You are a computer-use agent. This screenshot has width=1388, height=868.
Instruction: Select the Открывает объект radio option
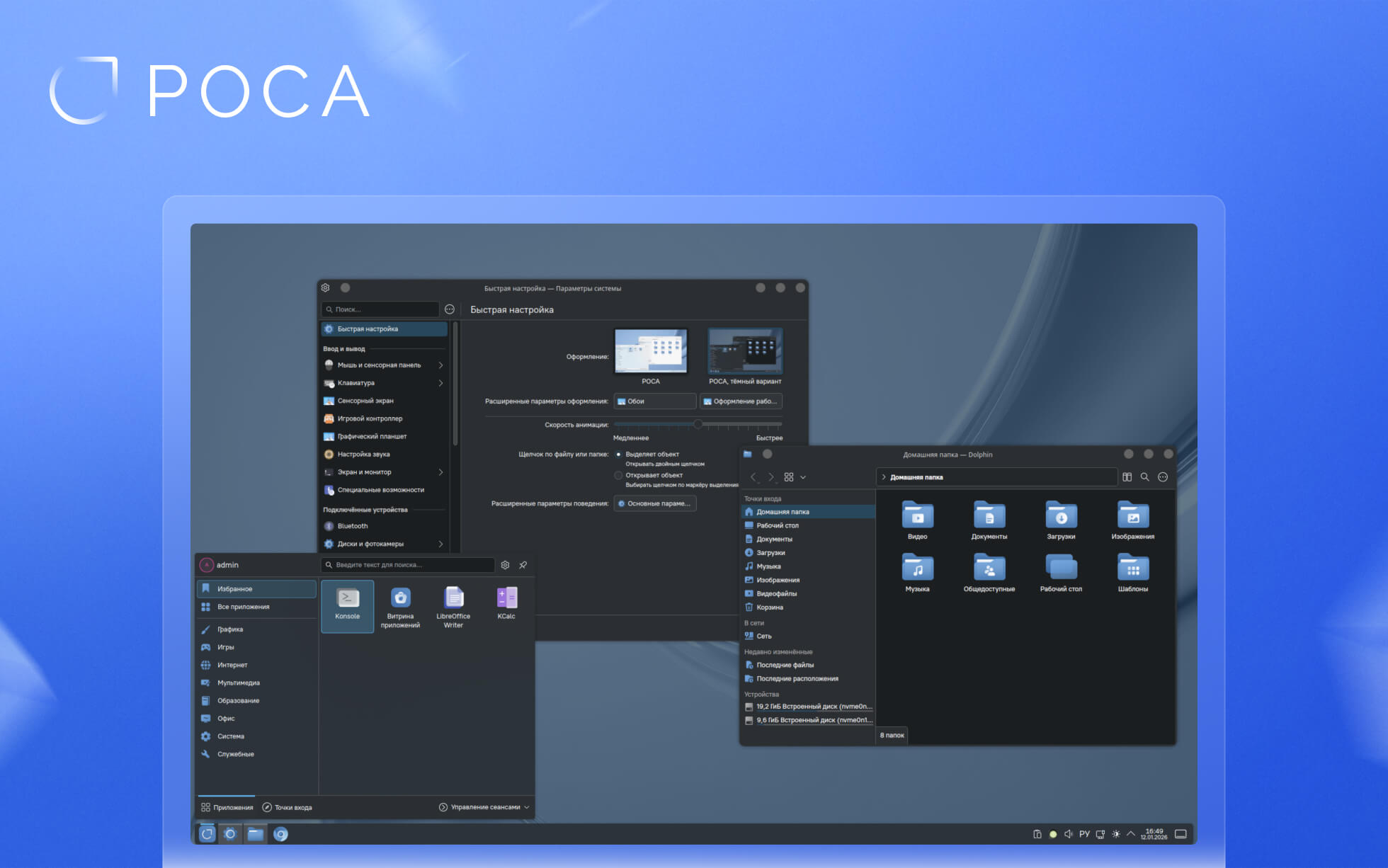pyautogui.click(x=618, y=475)
